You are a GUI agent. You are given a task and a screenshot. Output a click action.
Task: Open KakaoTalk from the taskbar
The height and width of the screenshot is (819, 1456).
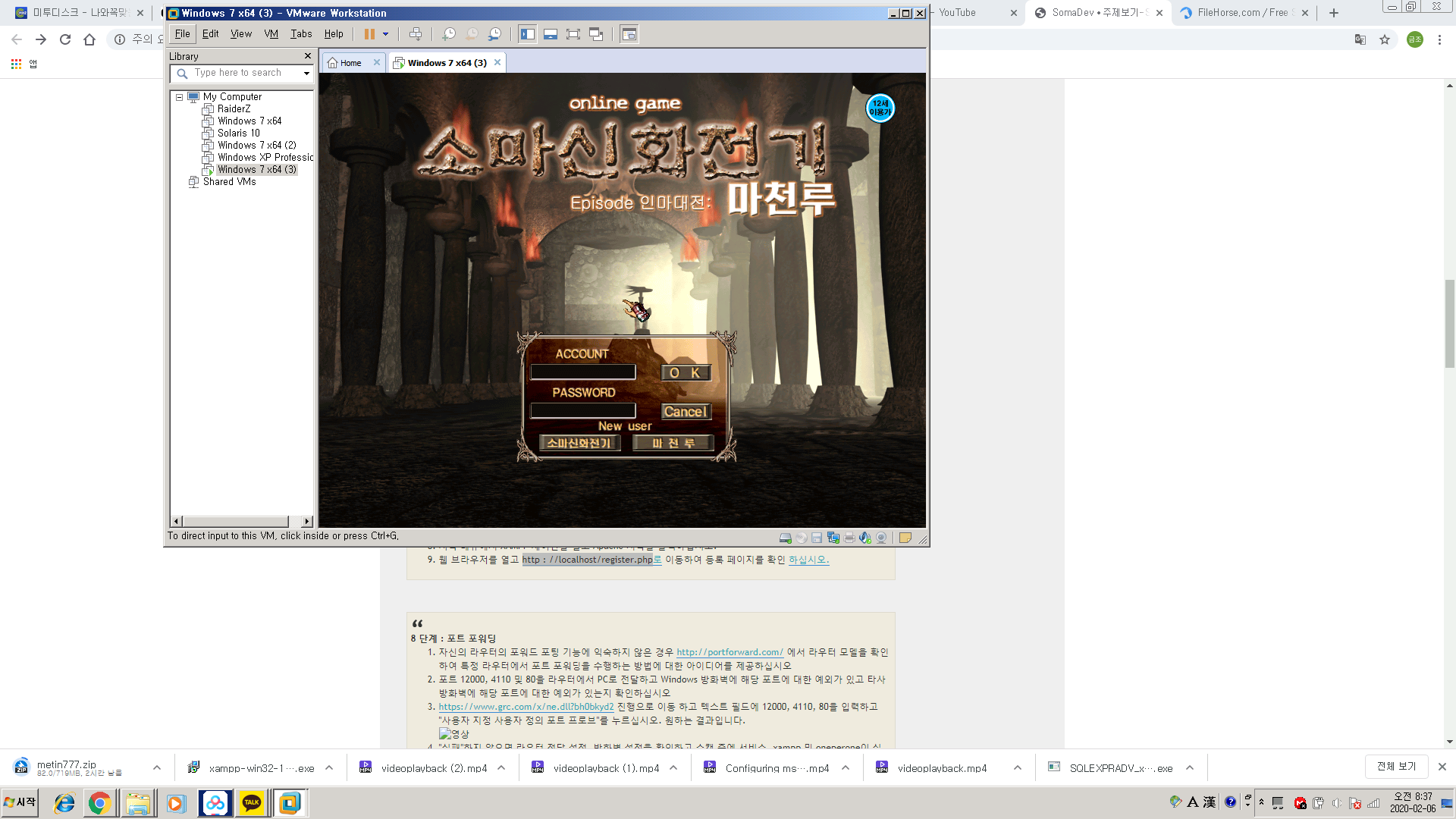point(251,802)
